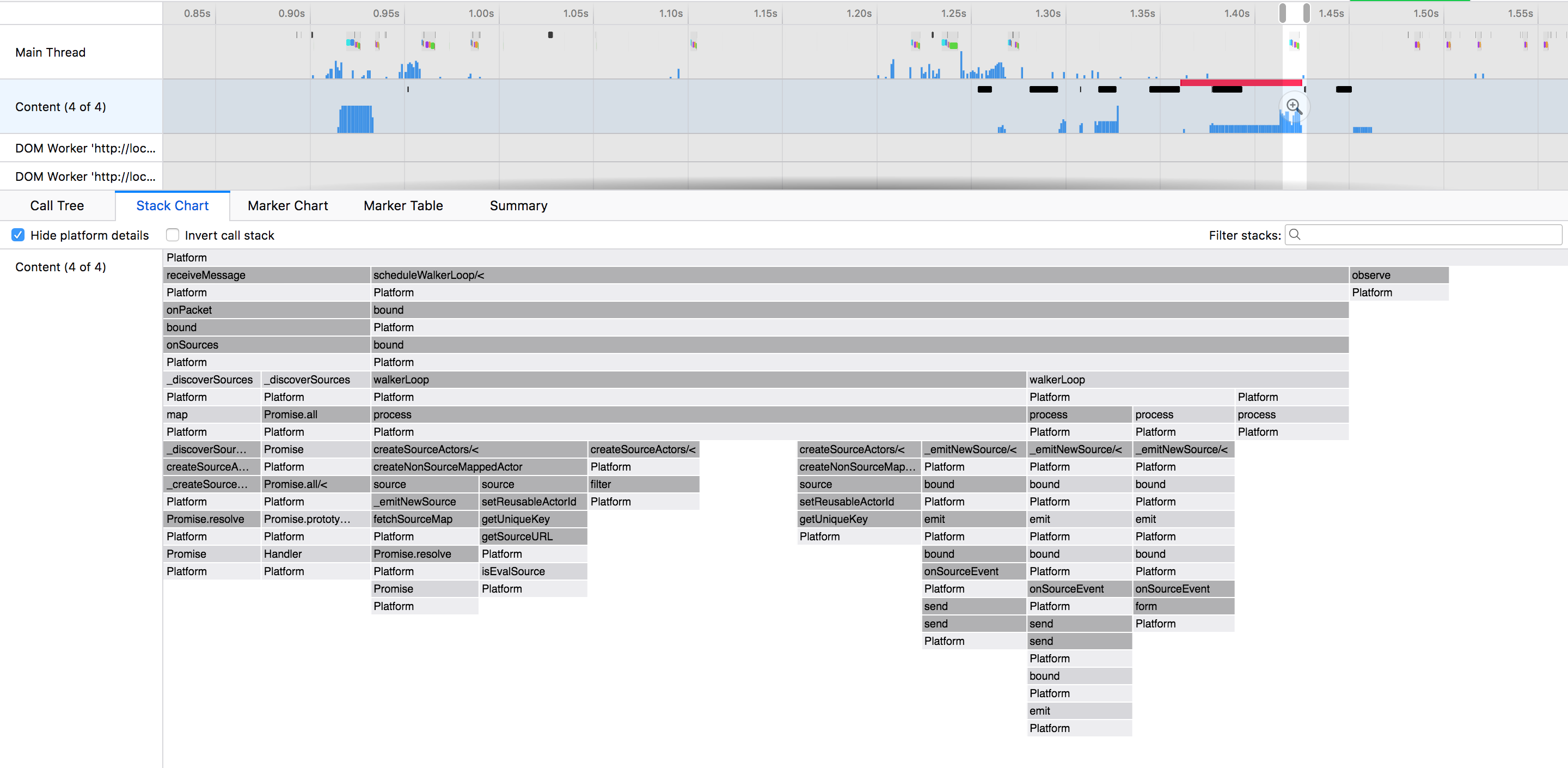Image resolution: width=1568 pixels, height=768 pixels.
Task: Select the Main Thread track label
Action: pyautogui.click(x=51, y=52)
